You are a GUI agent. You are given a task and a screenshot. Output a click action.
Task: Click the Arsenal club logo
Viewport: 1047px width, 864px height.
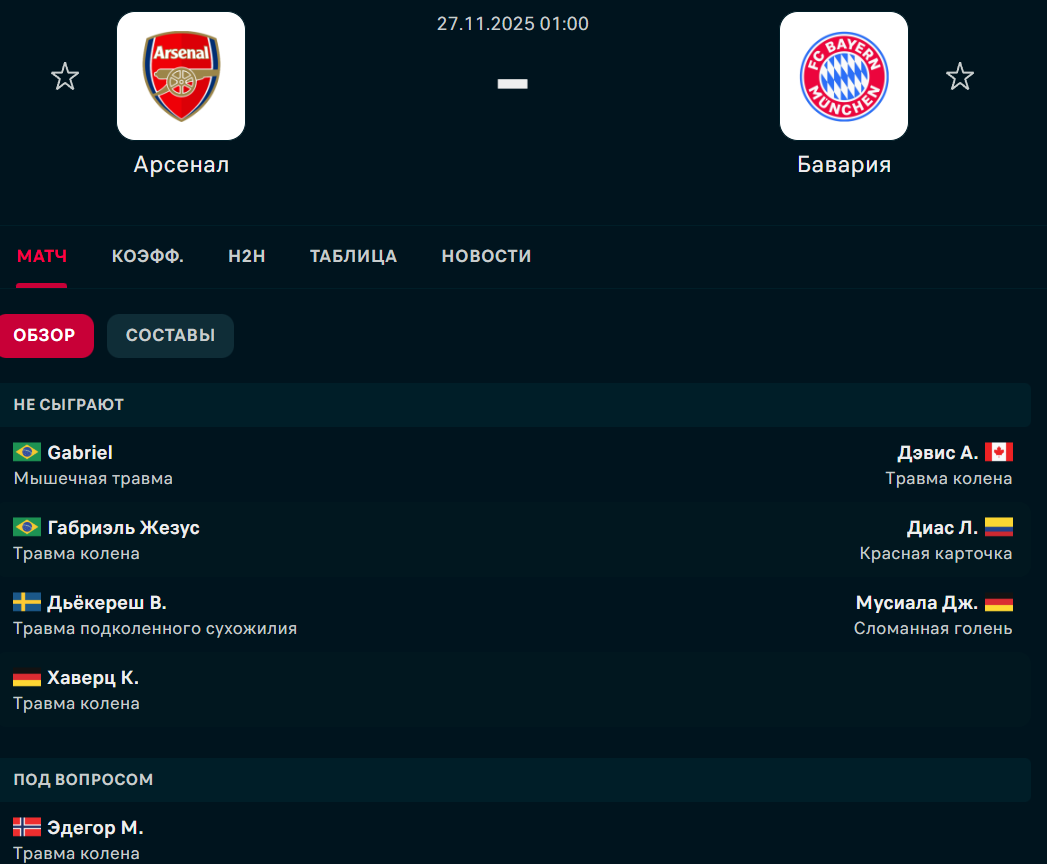pyautogui.click(x=181, y=76)
